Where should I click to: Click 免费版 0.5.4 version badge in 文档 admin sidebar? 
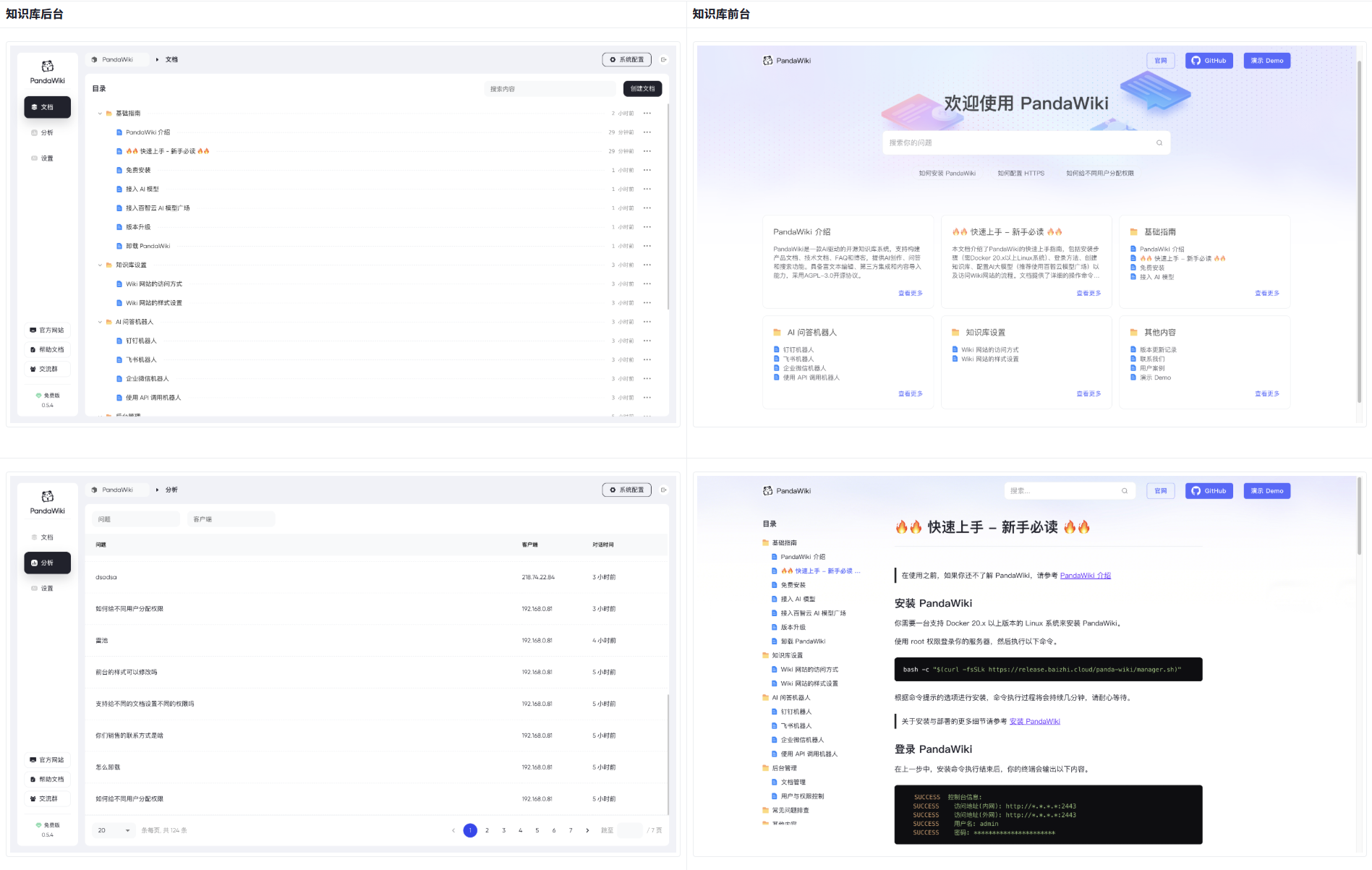pyautogui.click(x=48, y=400)
